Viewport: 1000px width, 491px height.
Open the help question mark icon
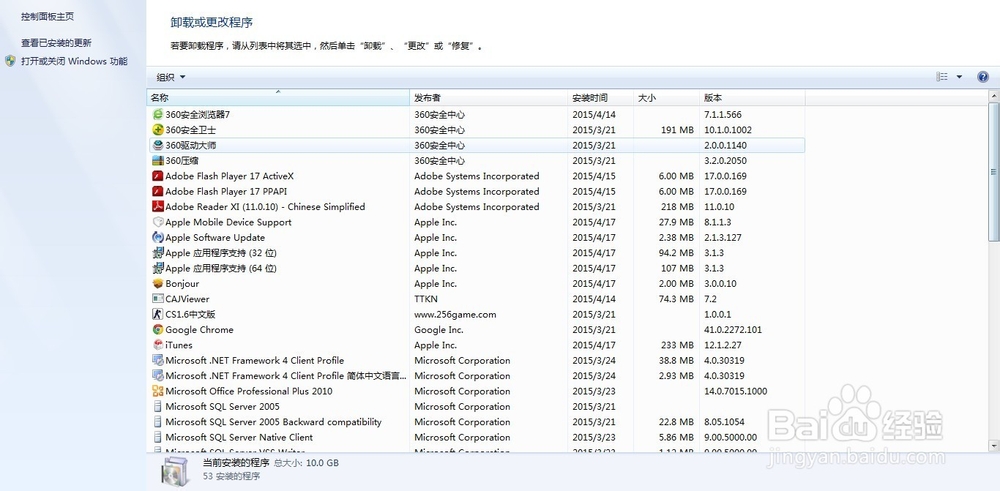983,77
